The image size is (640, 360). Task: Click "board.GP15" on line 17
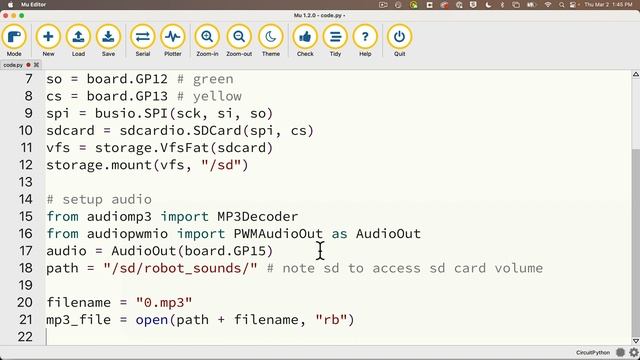click(225, 251)
